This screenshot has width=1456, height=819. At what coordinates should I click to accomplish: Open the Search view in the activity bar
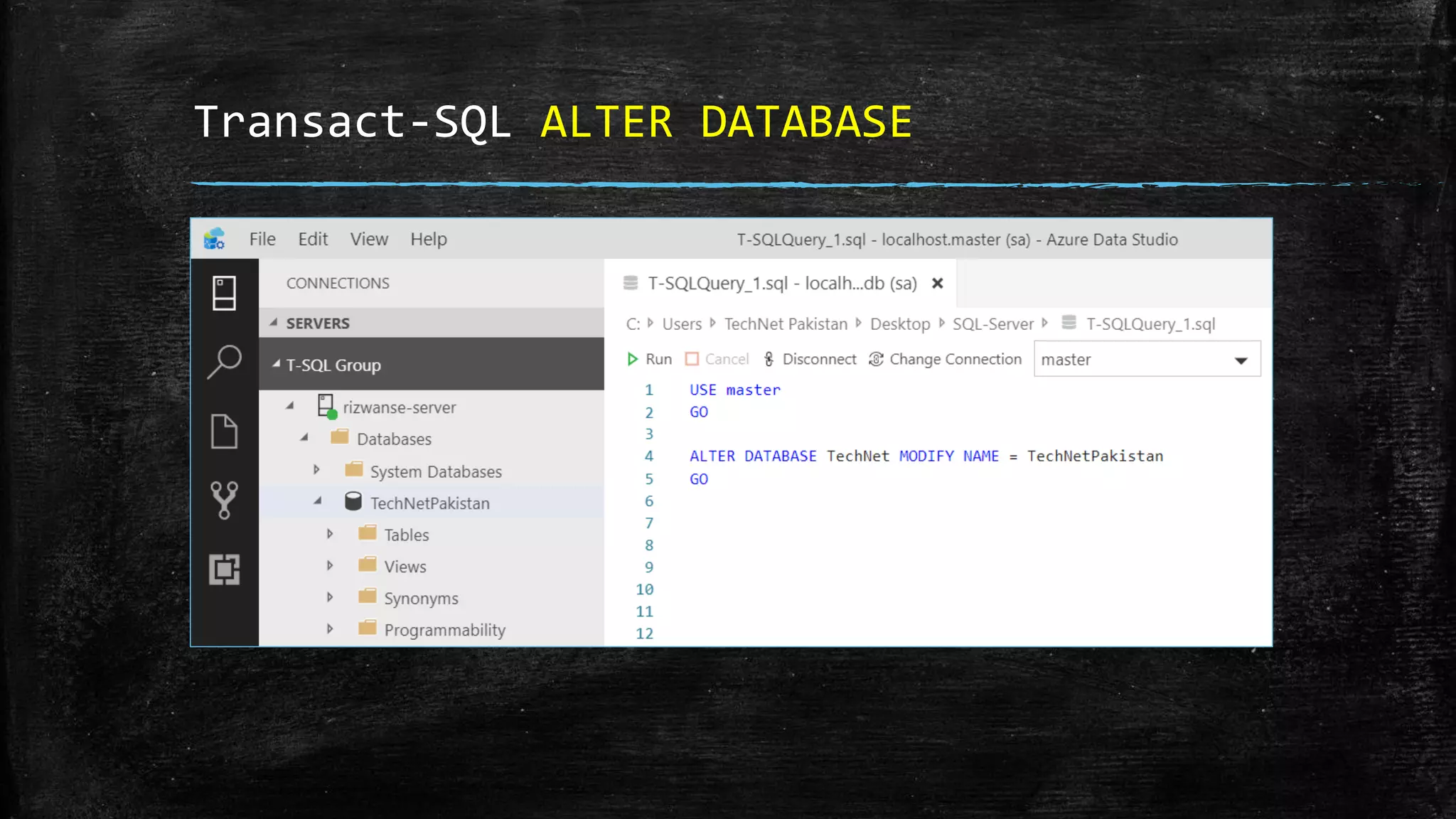coord(224,362)
